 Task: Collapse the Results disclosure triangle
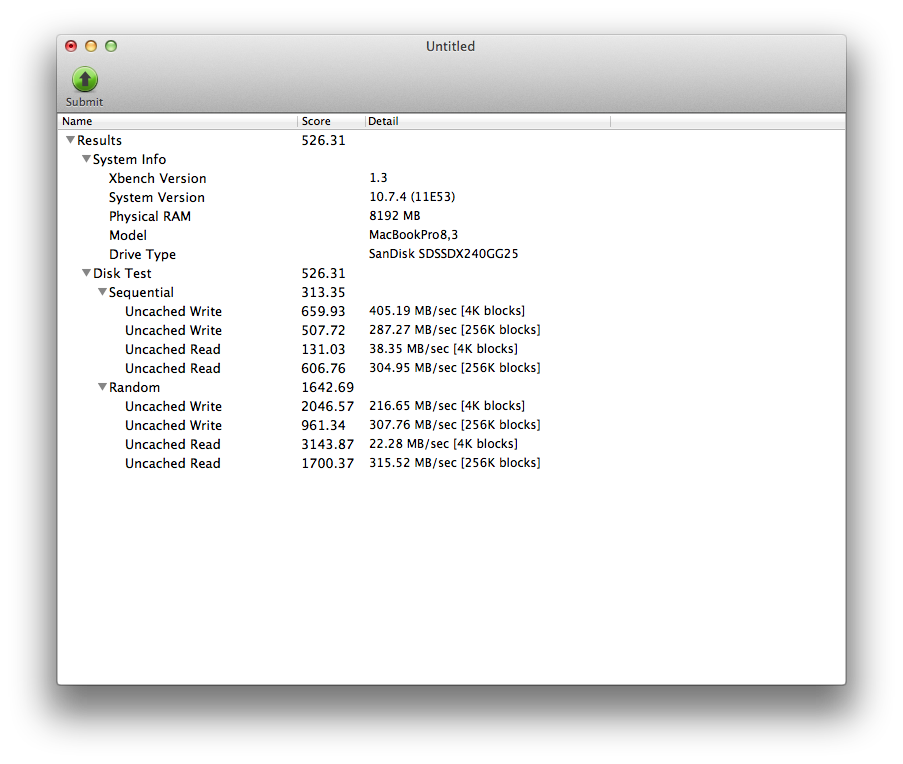point(70,140)
